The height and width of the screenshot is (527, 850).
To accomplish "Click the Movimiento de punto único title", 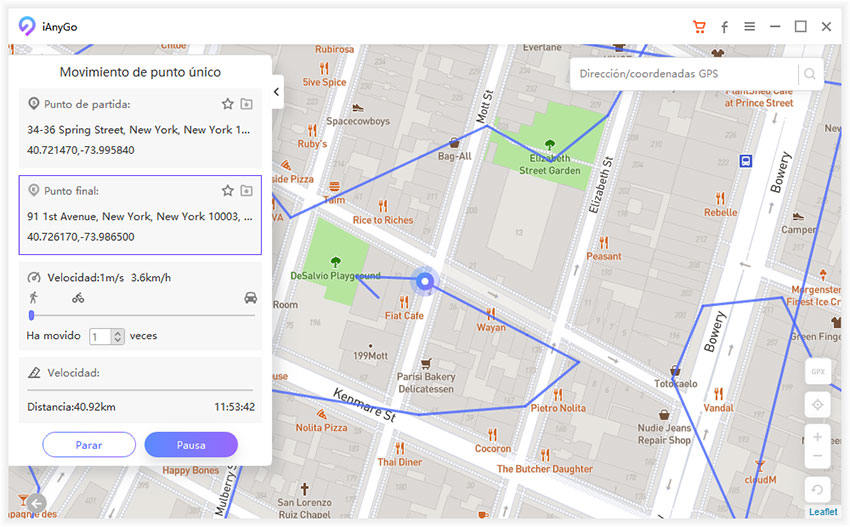I will (140, 72).
